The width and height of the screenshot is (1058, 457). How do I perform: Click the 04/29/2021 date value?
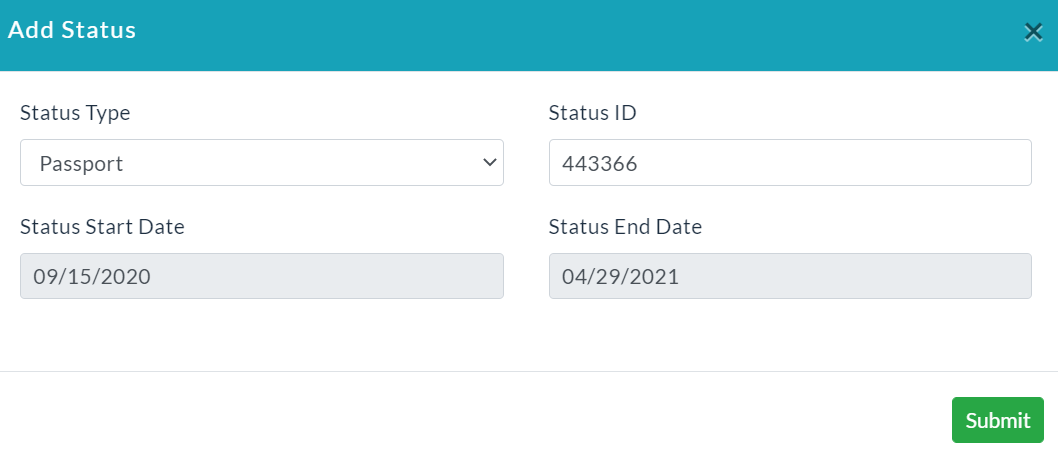(x=621, y=277)
